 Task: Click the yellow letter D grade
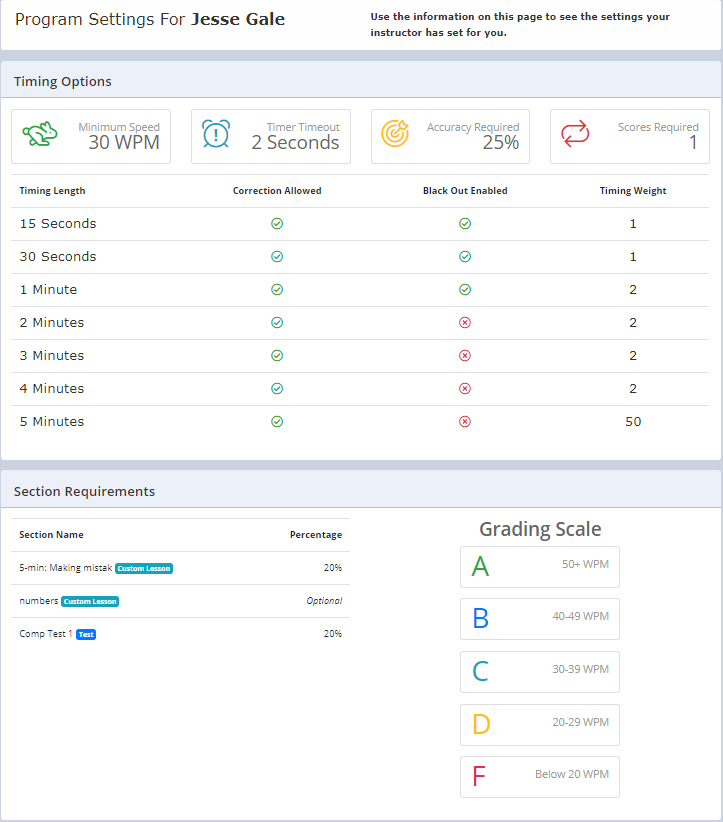481,724
